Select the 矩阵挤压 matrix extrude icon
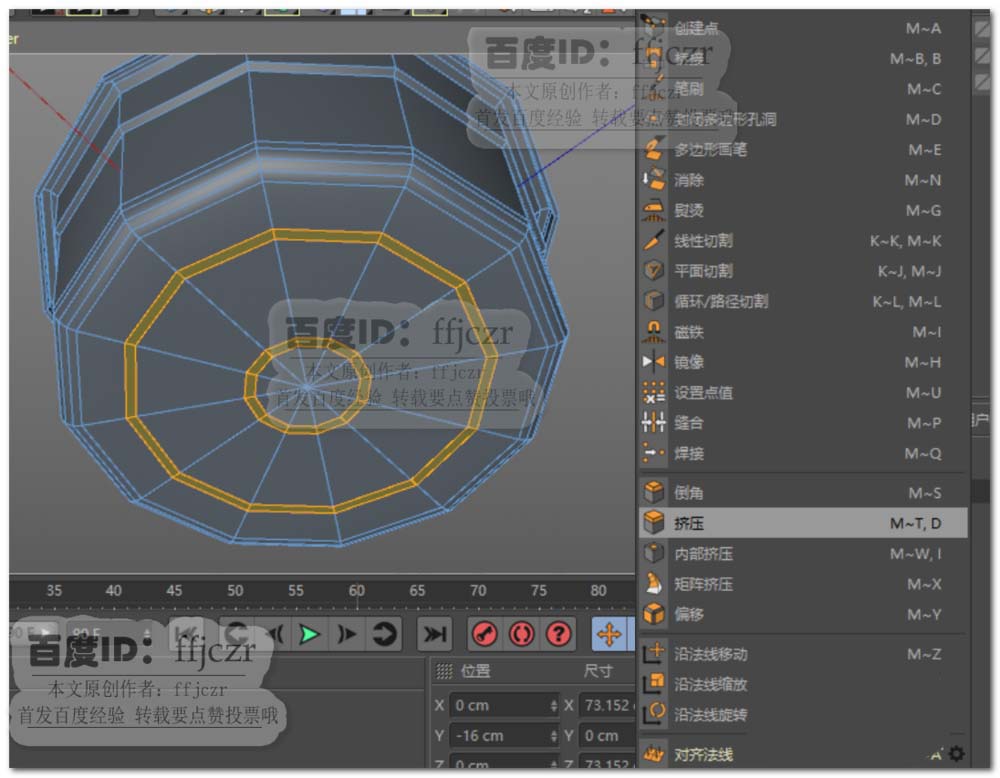Viewport: 1000px width, 778px height. click(x=654, y=584)
